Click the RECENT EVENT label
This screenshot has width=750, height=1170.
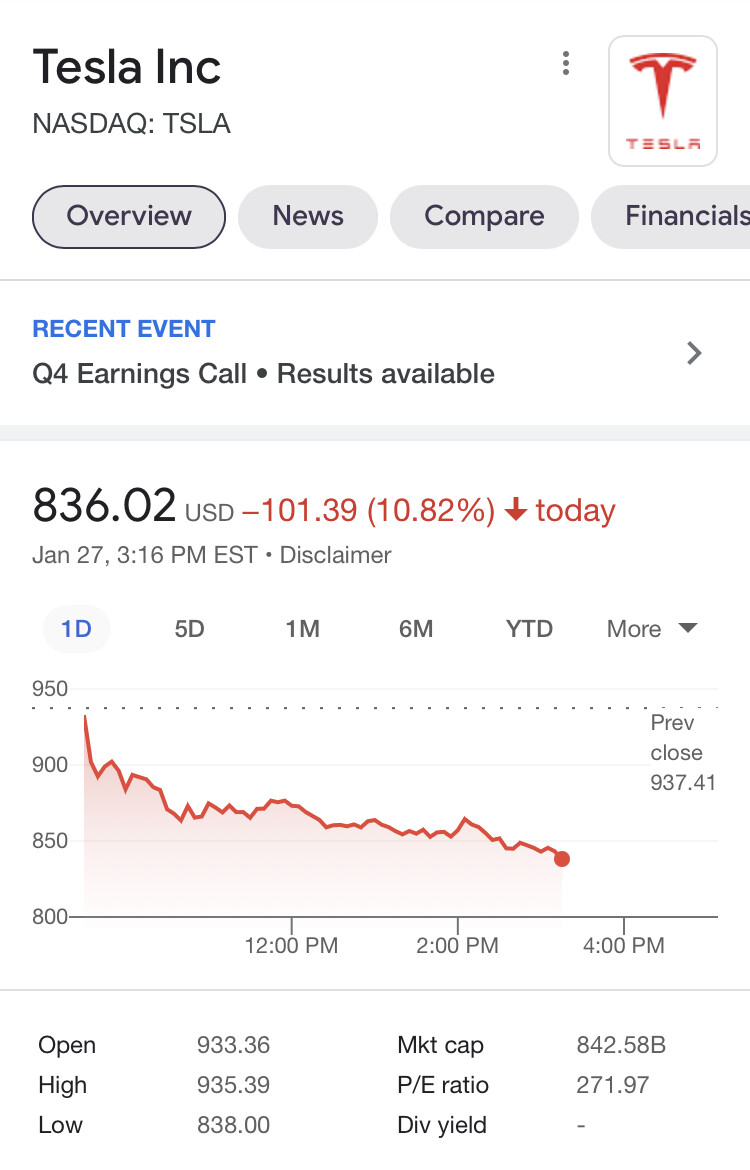(x=124, y=329)
